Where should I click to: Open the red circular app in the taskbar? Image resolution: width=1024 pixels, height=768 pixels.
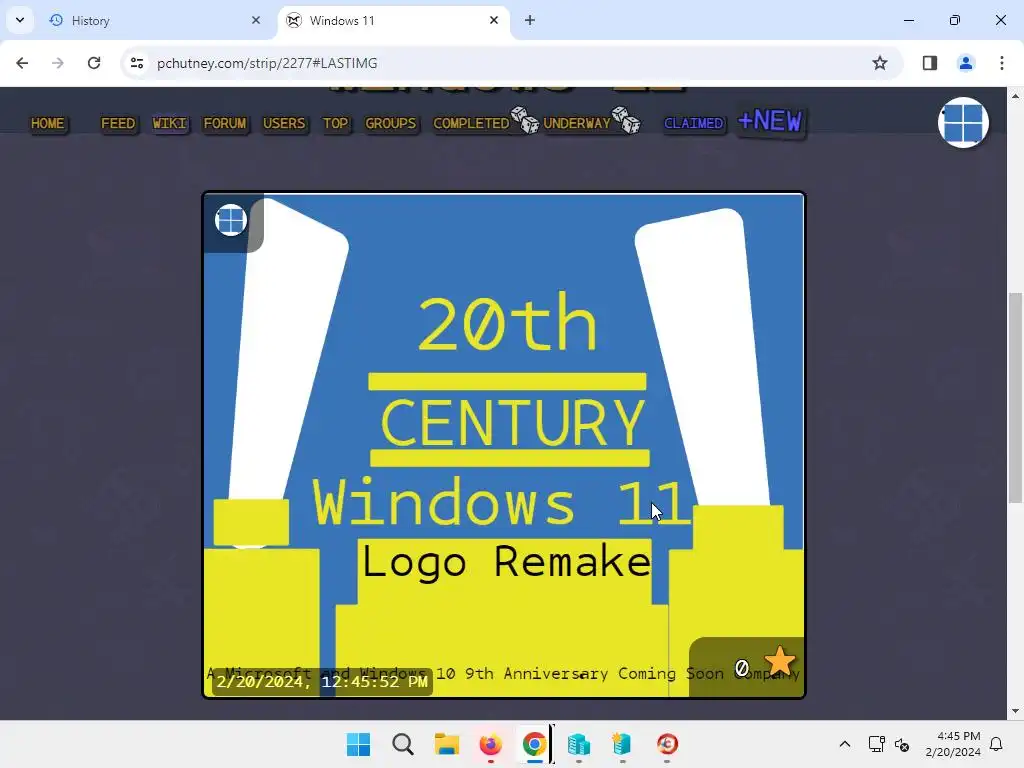point(667,744)
